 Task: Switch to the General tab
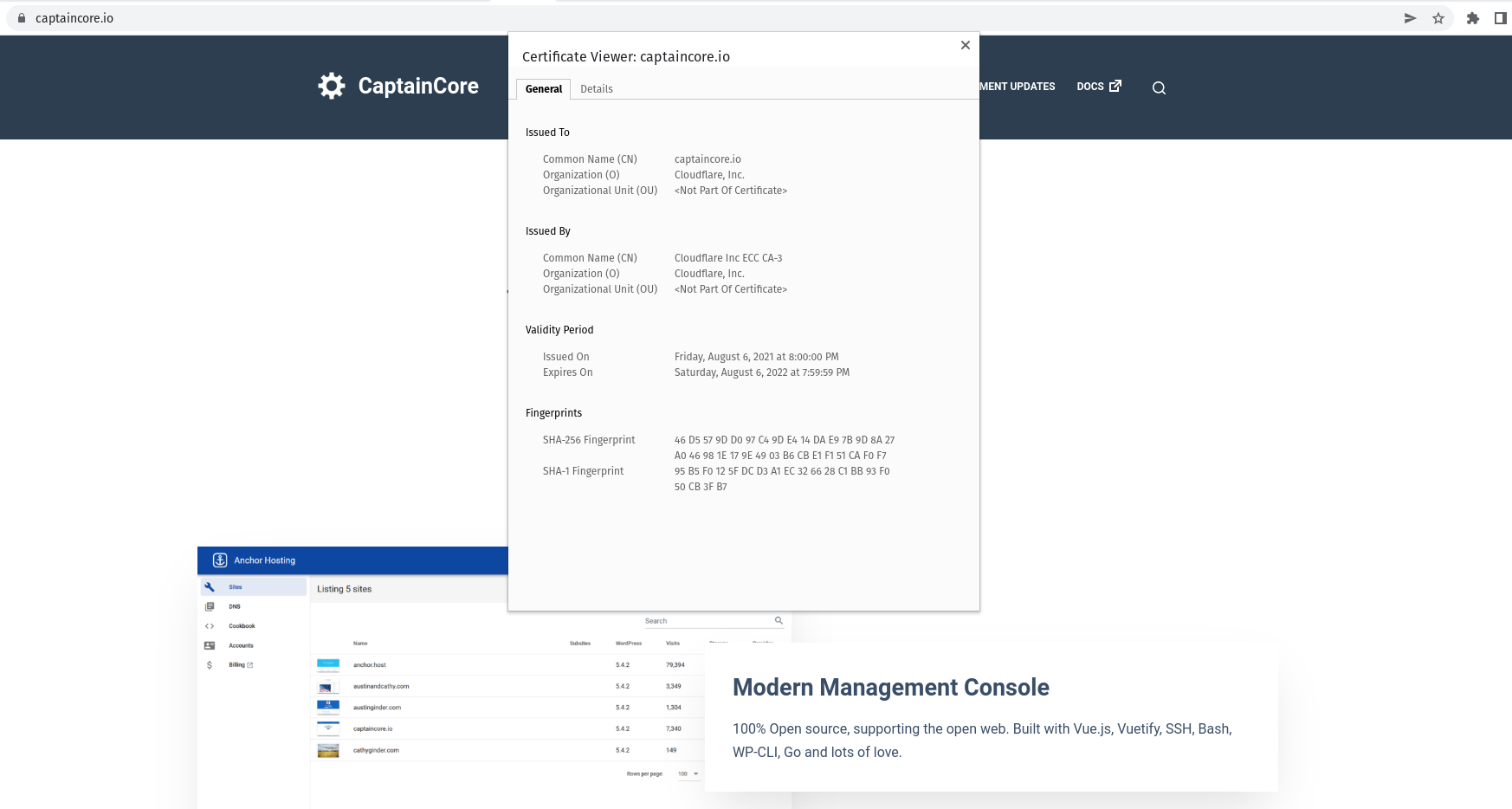click(x=544, y=89)
